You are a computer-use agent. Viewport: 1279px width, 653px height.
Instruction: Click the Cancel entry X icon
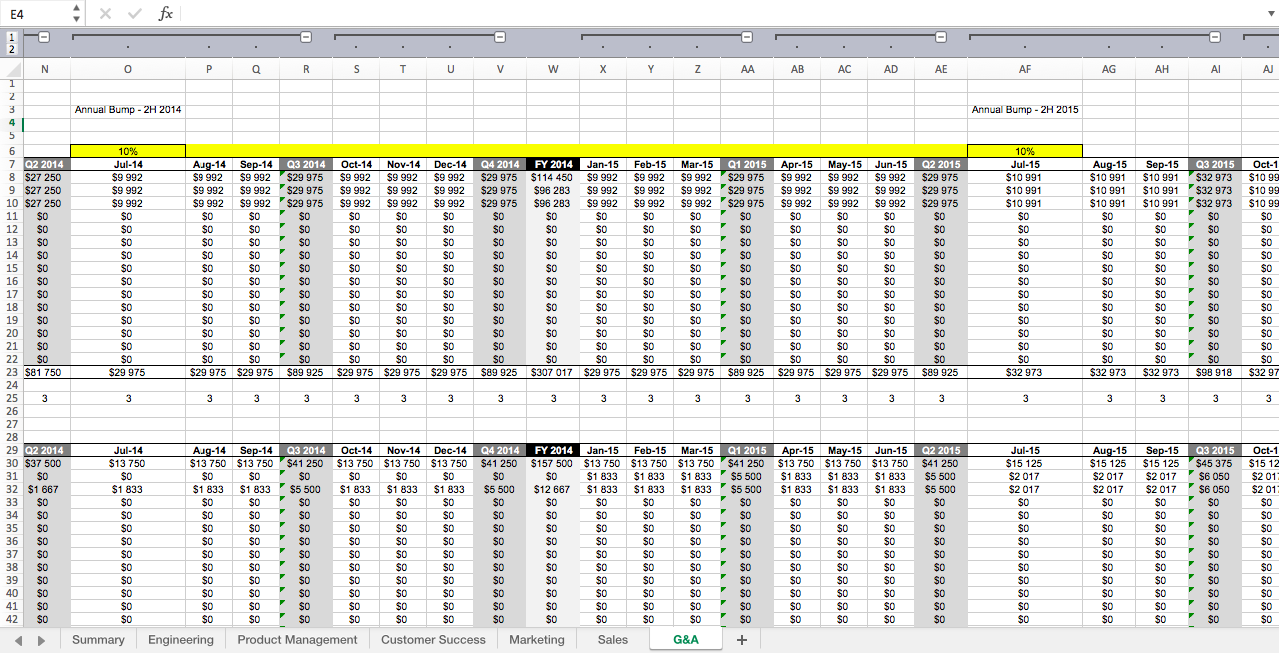[x=105, y=14]
